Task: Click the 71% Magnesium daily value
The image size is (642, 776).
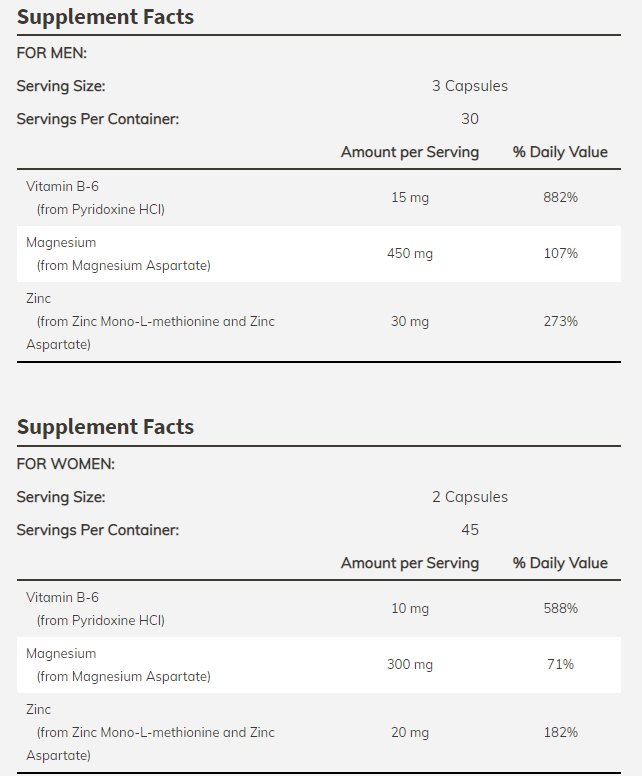Action: pyautogui.click(x=560, y=664)
